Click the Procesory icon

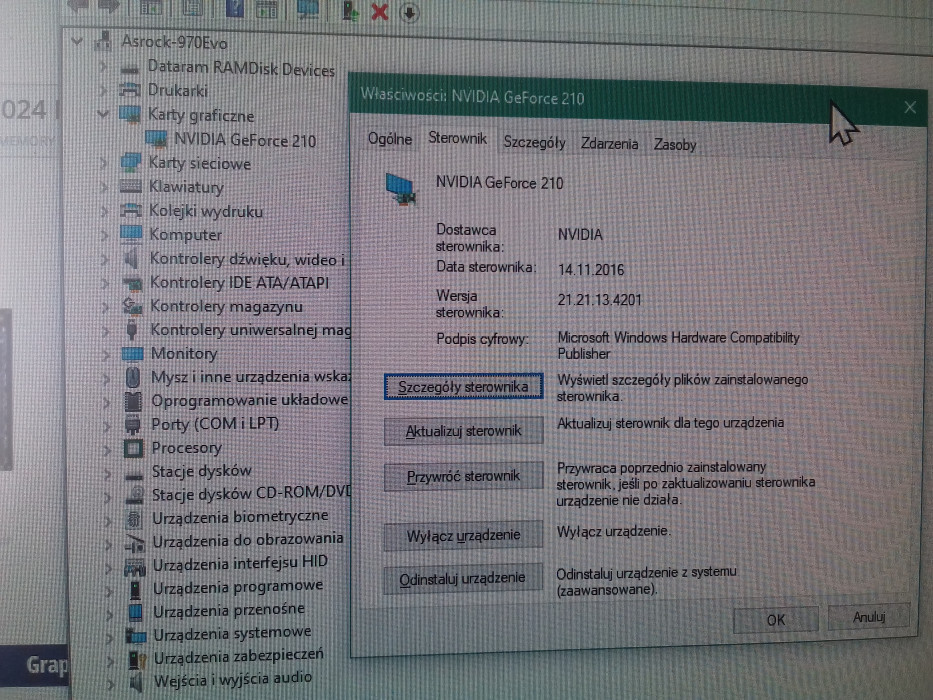[133, 448]
